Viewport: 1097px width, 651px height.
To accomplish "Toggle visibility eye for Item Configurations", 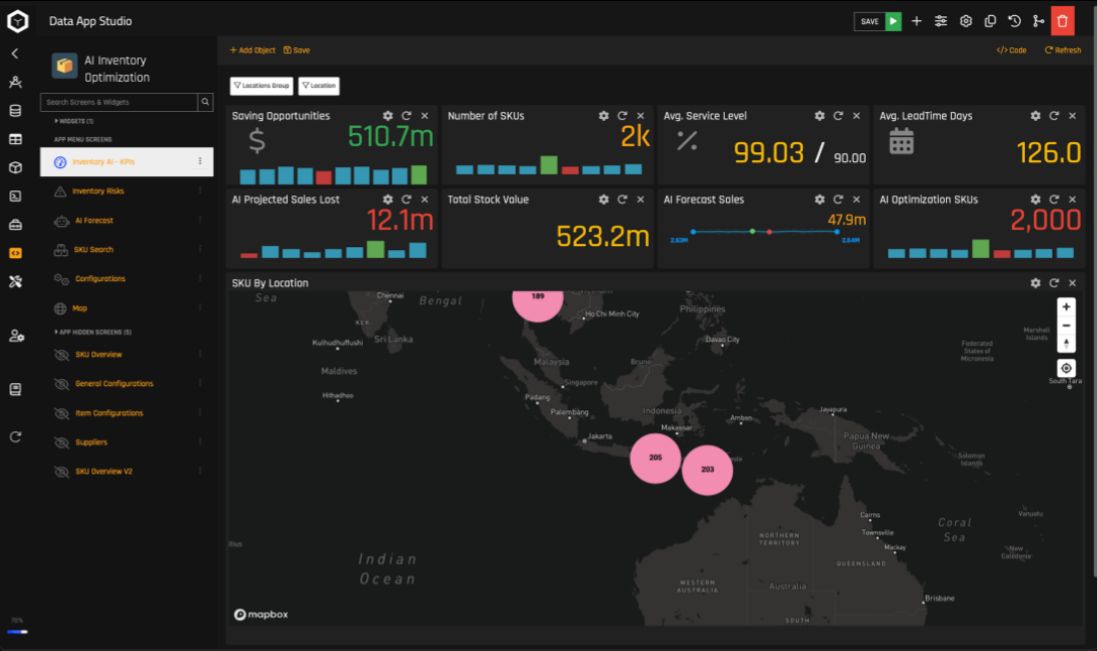I will 62,413.
